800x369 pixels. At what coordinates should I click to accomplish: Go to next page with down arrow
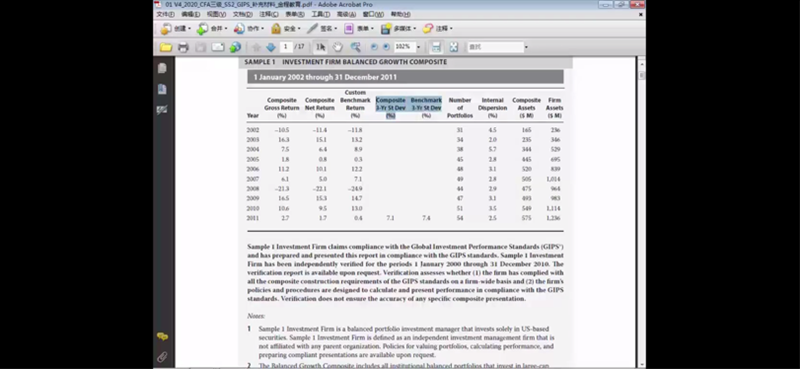271,47
